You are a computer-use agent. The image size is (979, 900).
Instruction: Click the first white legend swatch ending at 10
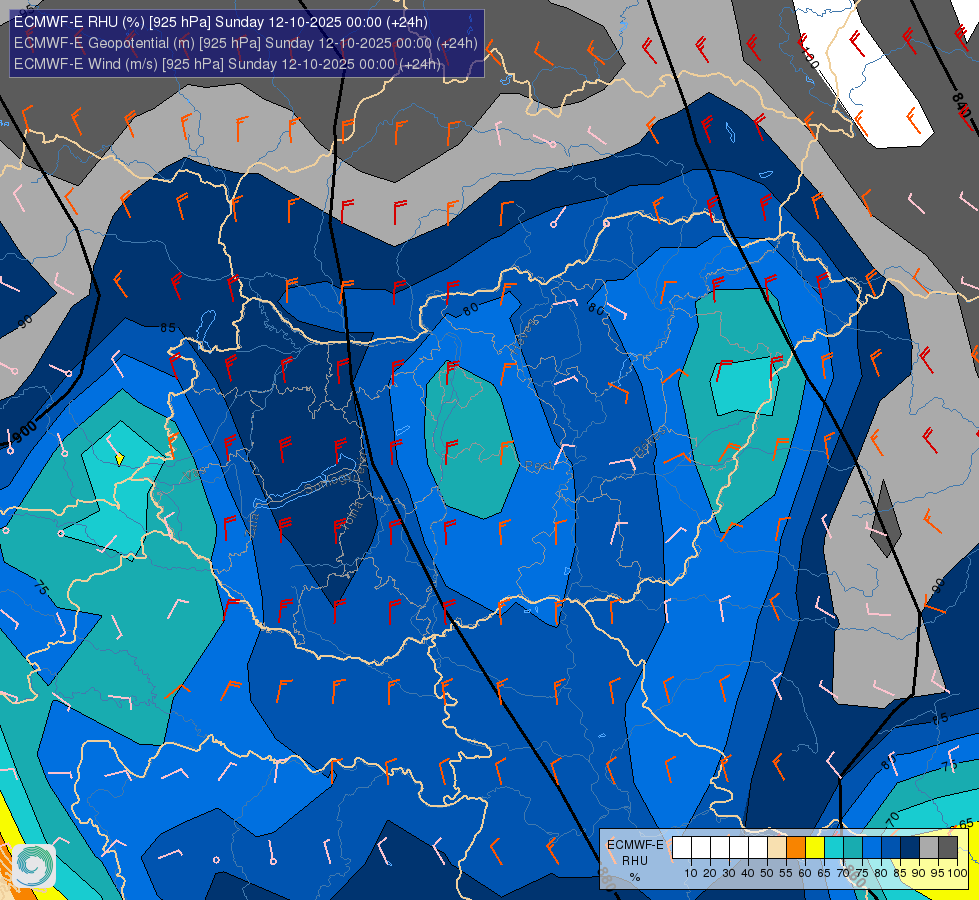(682, 848)
